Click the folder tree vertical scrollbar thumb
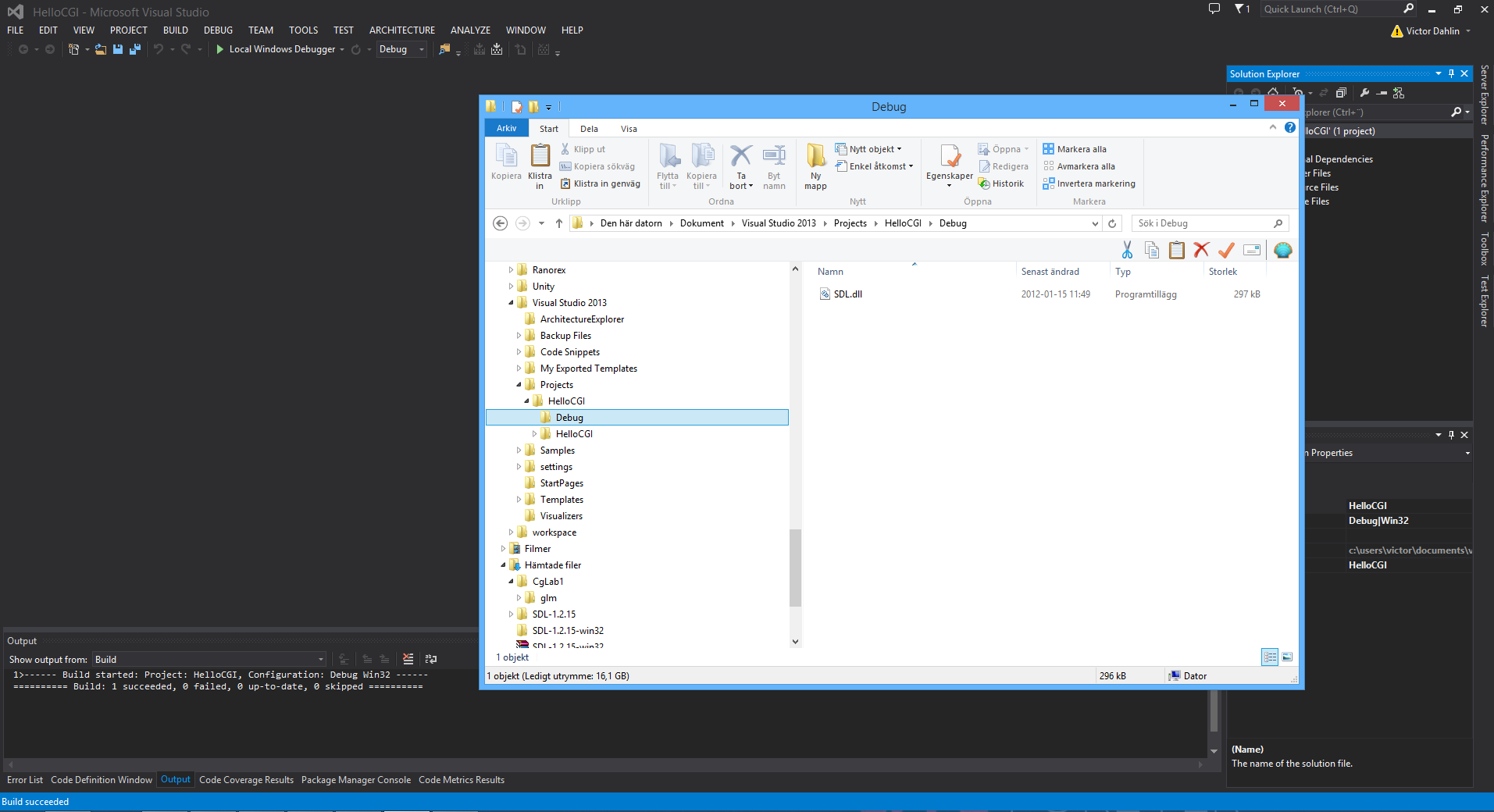 [x=795, y=568]
